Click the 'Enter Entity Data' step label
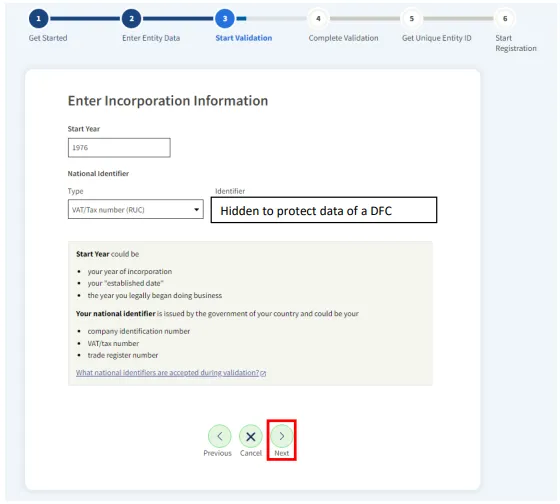 (151, 38)
